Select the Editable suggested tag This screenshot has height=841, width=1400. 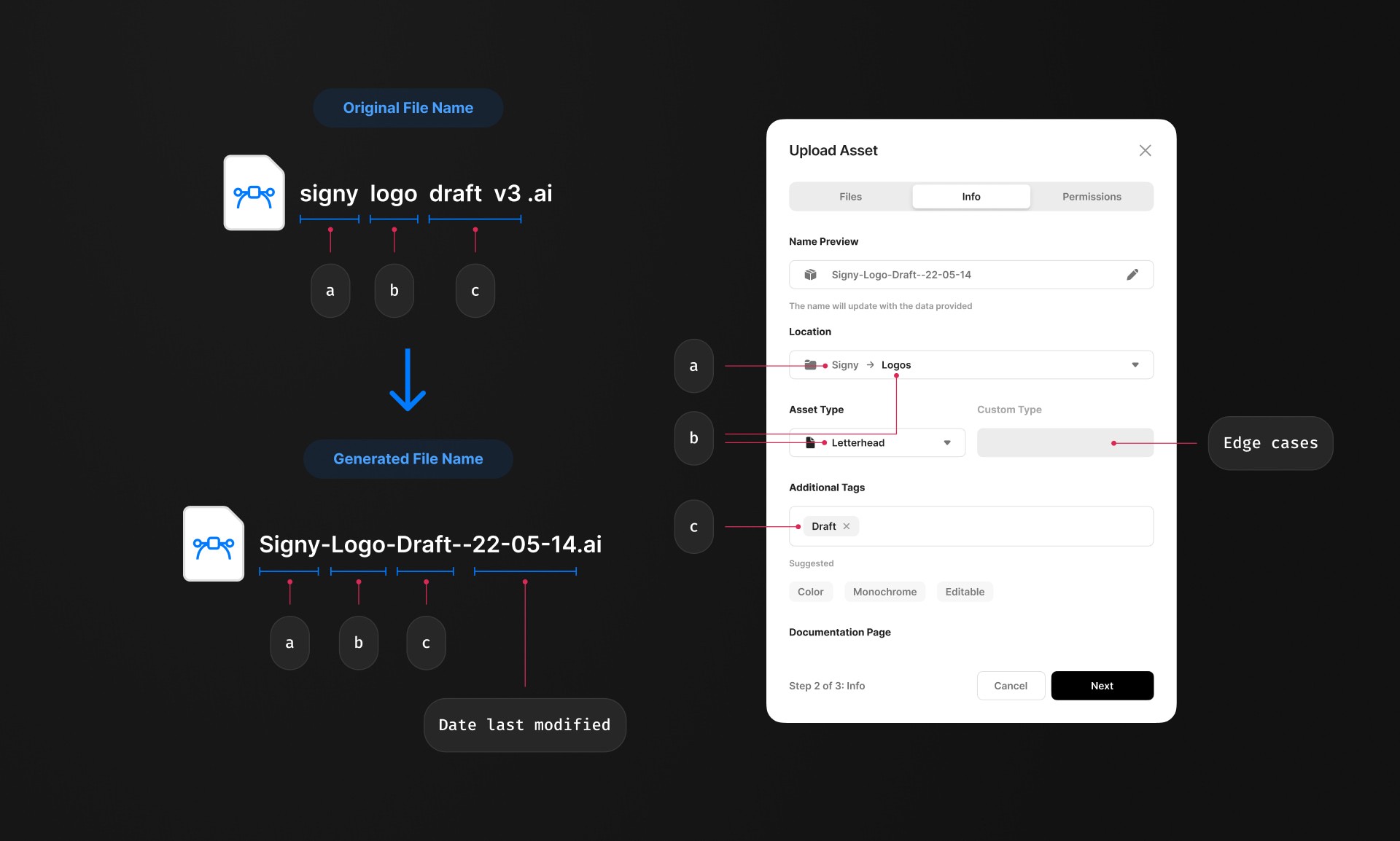click(x=965, y=590)
